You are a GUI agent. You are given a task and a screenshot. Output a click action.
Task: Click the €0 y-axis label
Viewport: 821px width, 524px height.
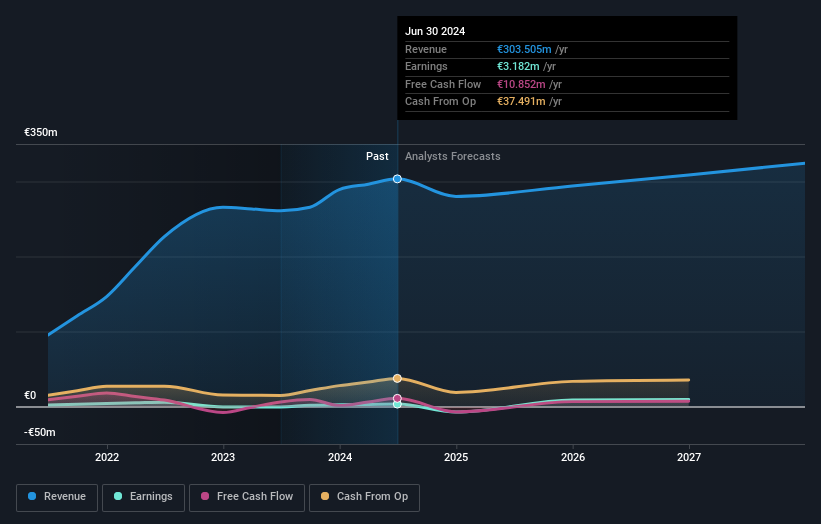pyautogui.click(x=30, y=395)
